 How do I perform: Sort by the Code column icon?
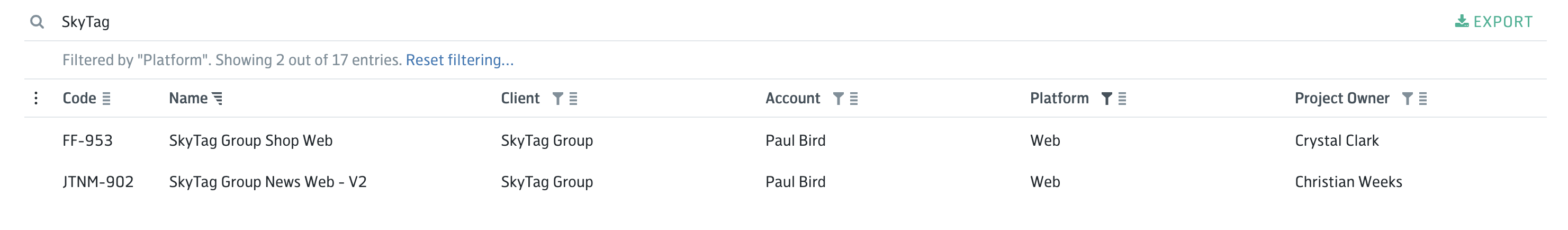(106, 99)
